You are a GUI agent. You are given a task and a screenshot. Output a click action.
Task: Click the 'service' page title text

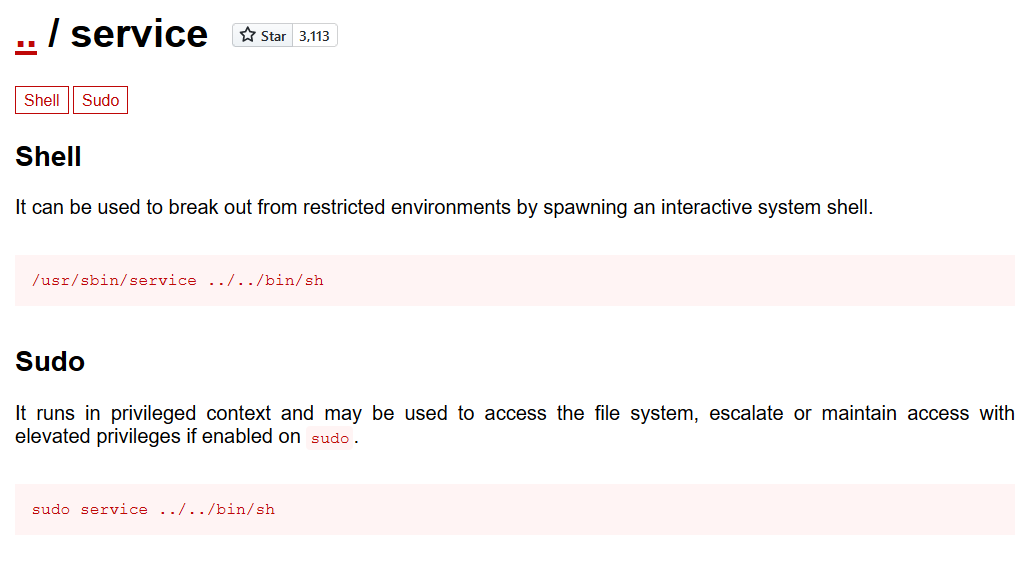(139, 34)
